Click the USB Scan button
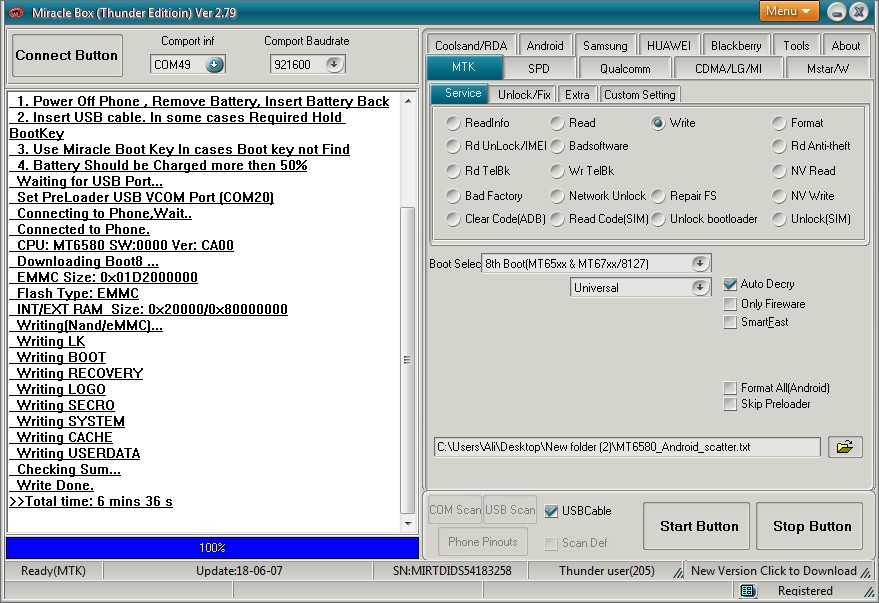 point(510,509)
